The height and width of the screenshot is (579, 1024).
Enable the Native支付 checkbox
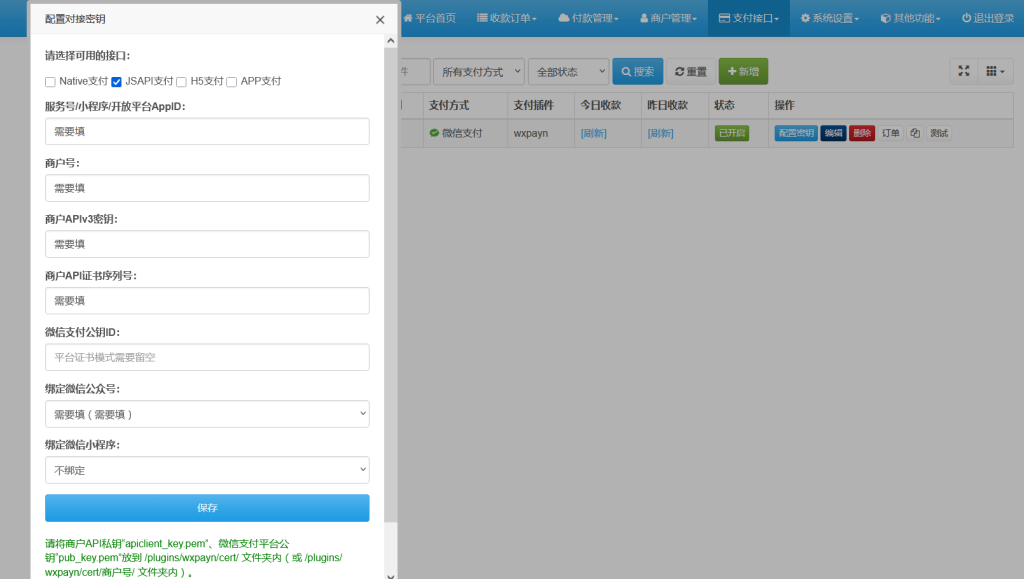[x=48, y=81]
